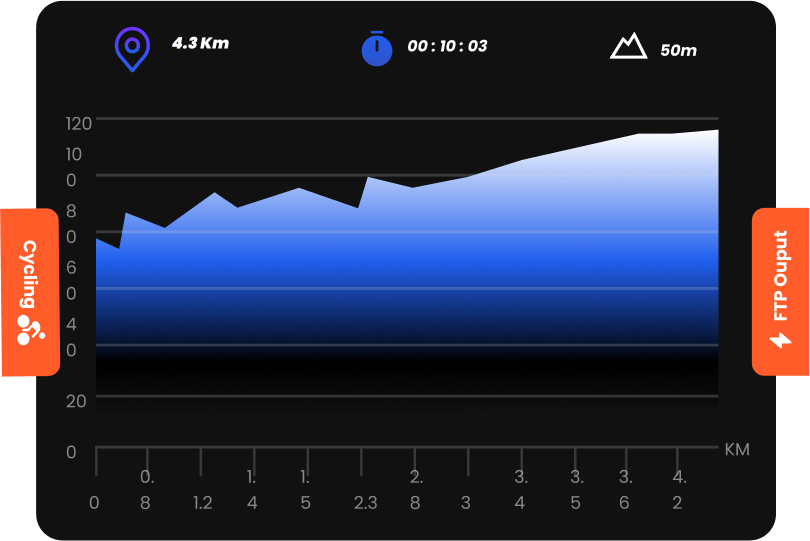This screenshot has height=541, width=810.
Task: Click the blue stopwatch icon
Action: pos(376,49)
